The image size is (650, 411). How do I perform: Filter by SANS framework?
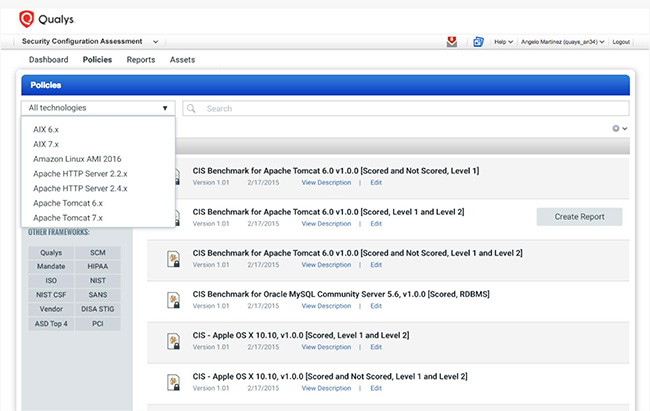click(98, 295)
